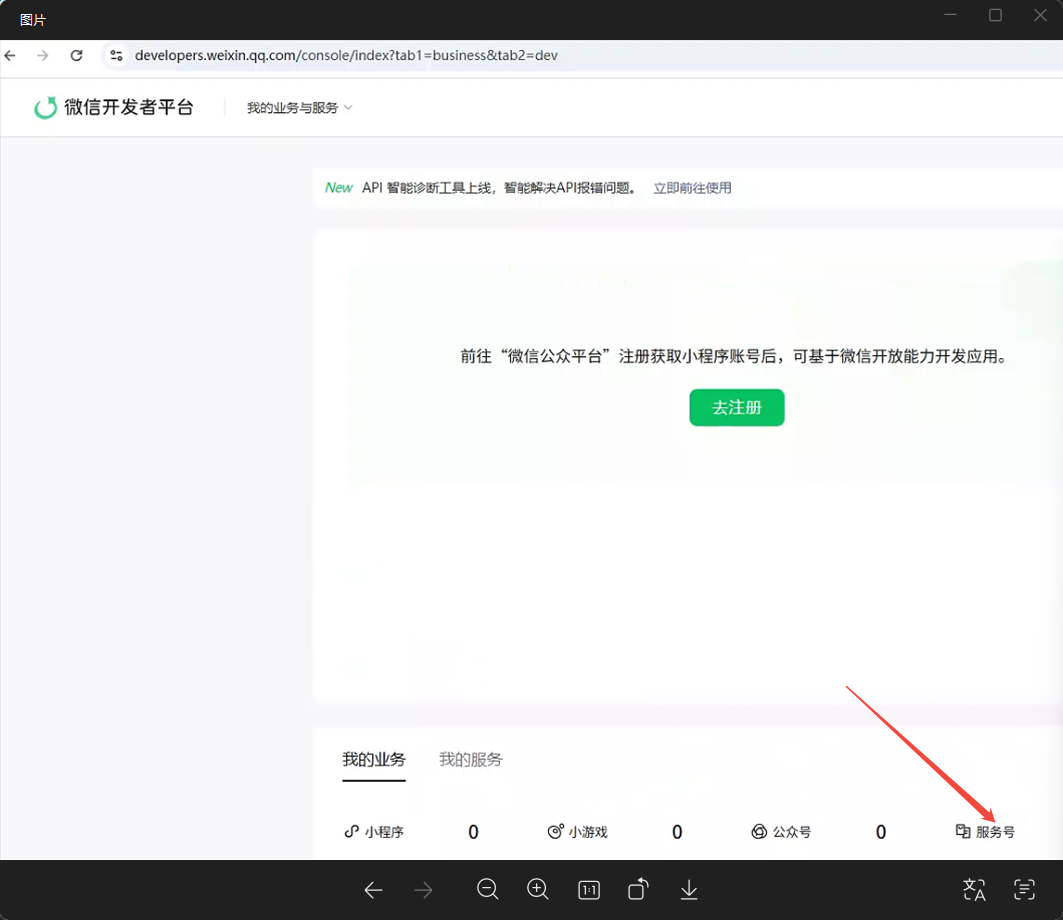Expand 我的业务与服务 dropdown menu
The width and height of the screenshot is (1063, 920).
click(x=300, y=108)
